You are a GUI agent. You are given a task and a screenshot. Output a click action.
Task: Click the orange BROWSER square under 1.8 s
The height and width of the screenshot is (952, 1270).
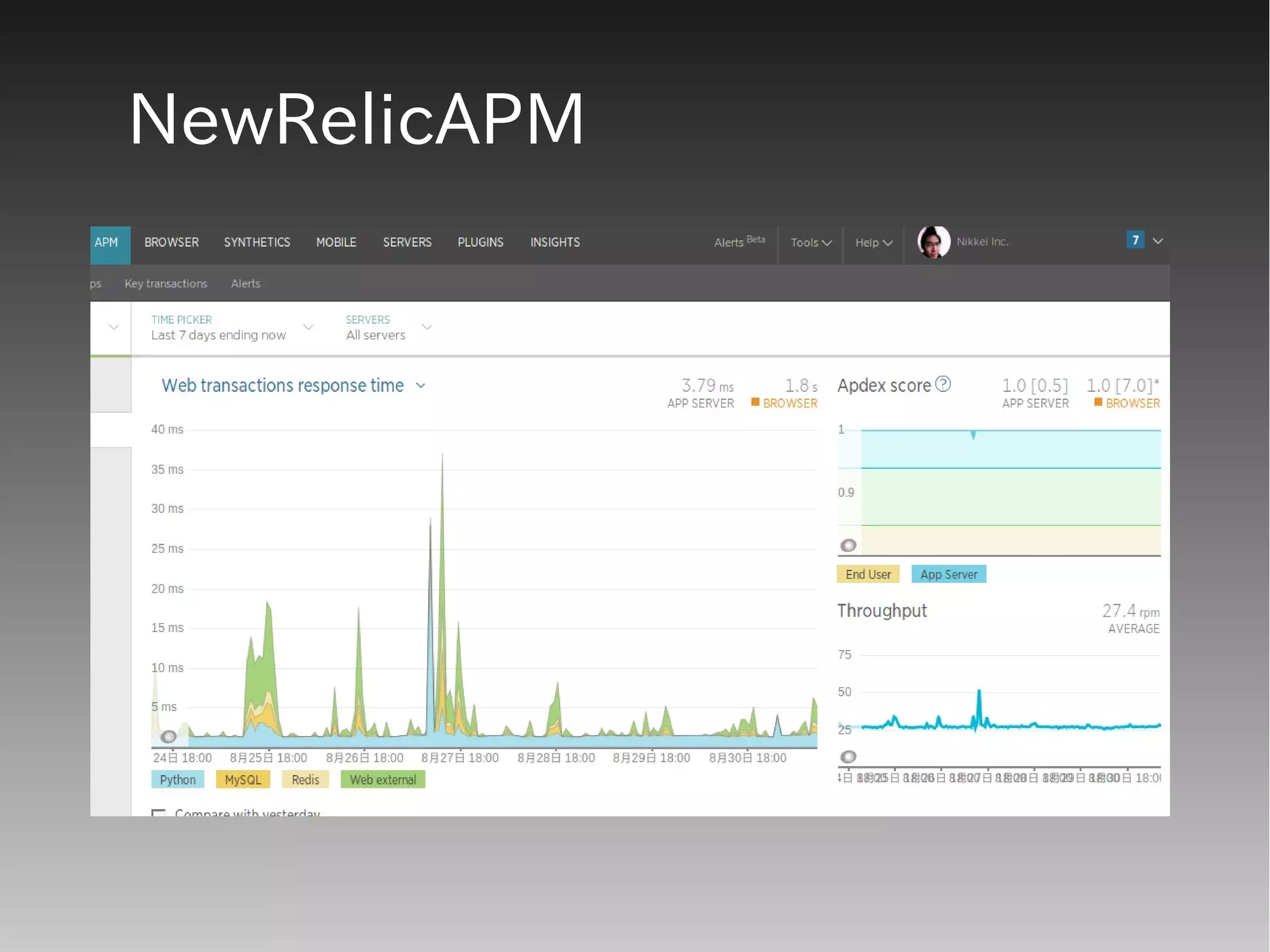pos(755,402)
